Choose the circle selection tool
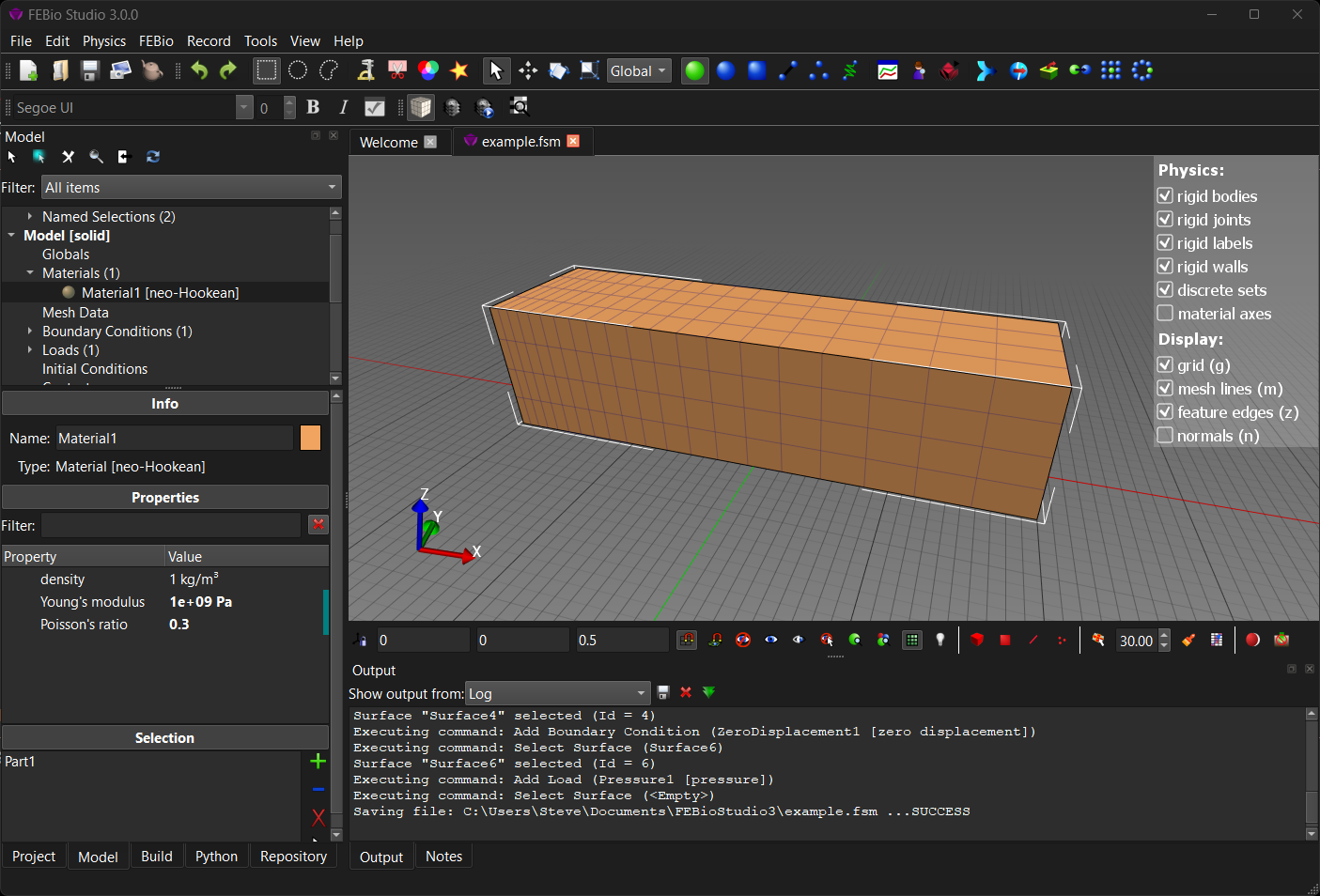1320x896 pixels. tap(298, 70)
